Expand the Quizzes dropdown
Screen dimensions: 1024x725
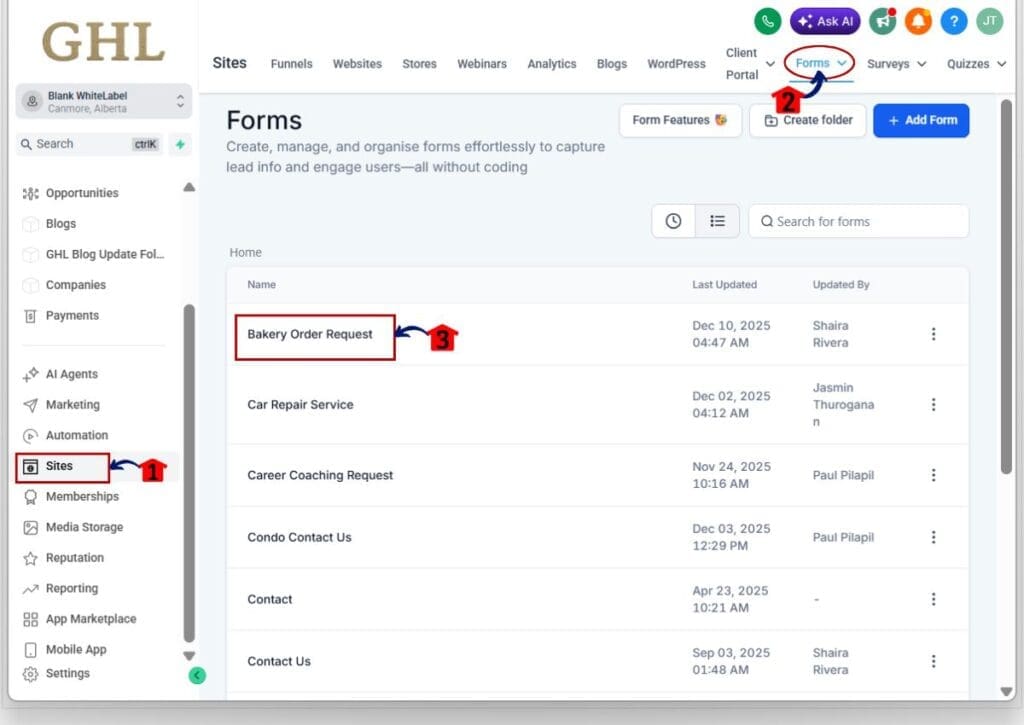(x=974, y=63)
